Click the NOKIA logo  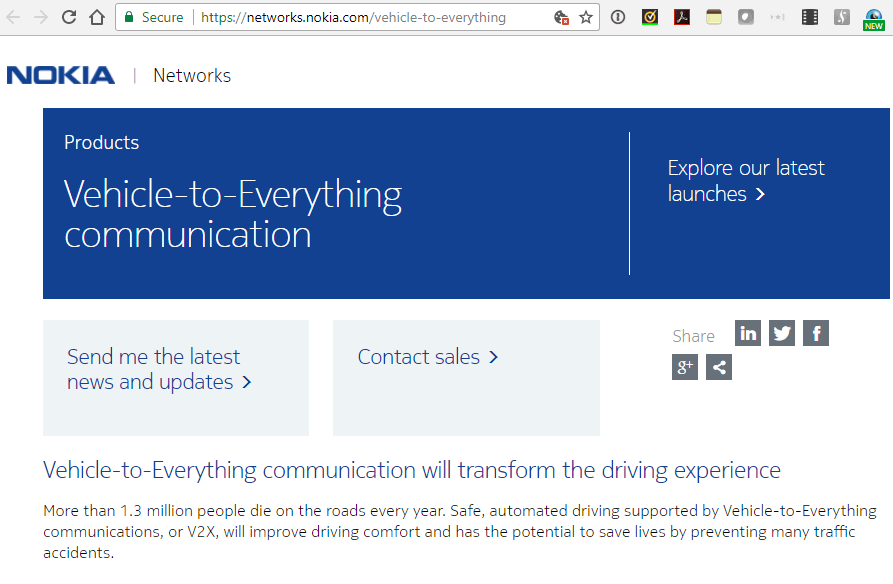pos(60,74)
